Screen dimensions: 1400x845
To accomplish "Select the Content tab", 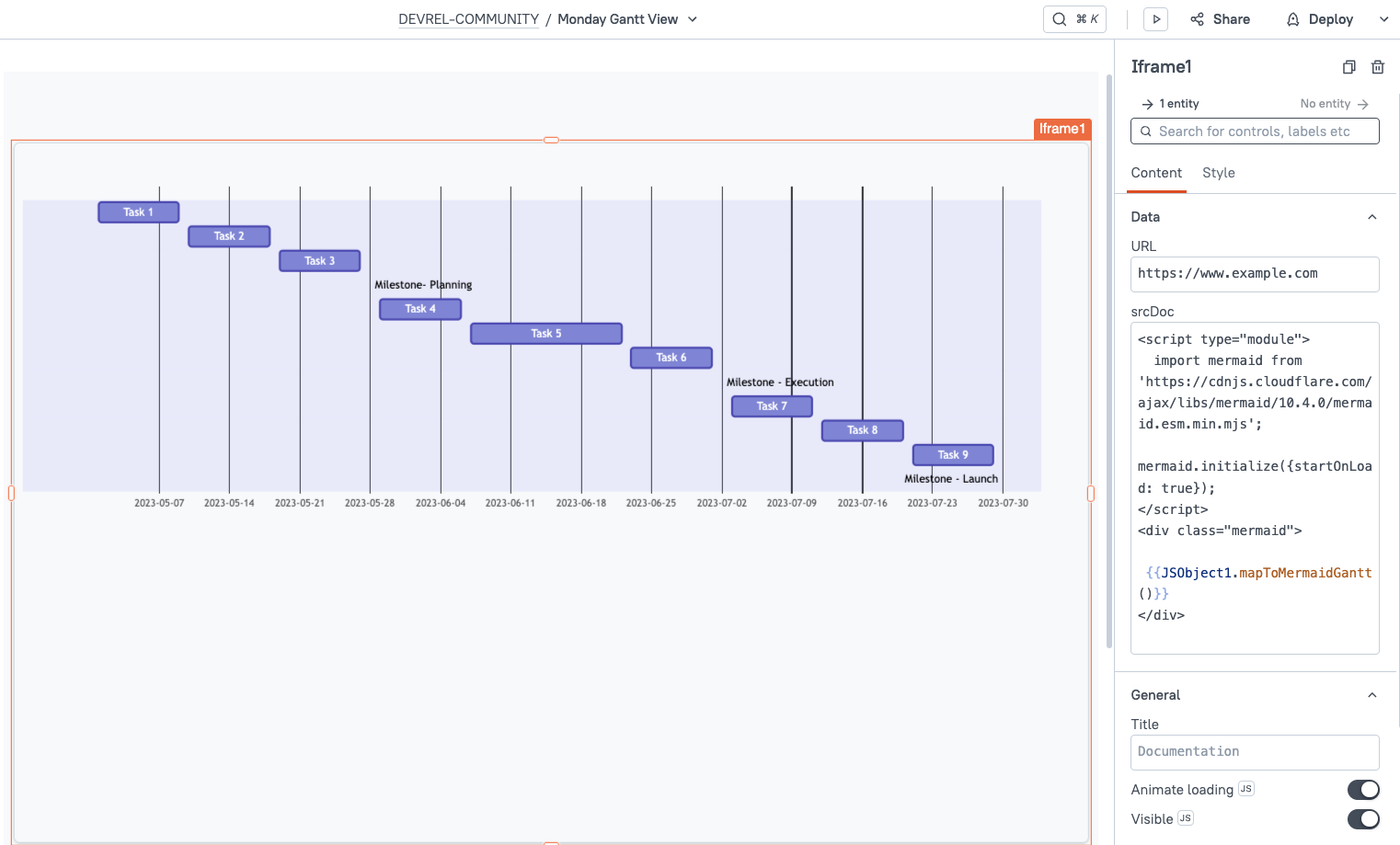I will tap(1156, 173).
